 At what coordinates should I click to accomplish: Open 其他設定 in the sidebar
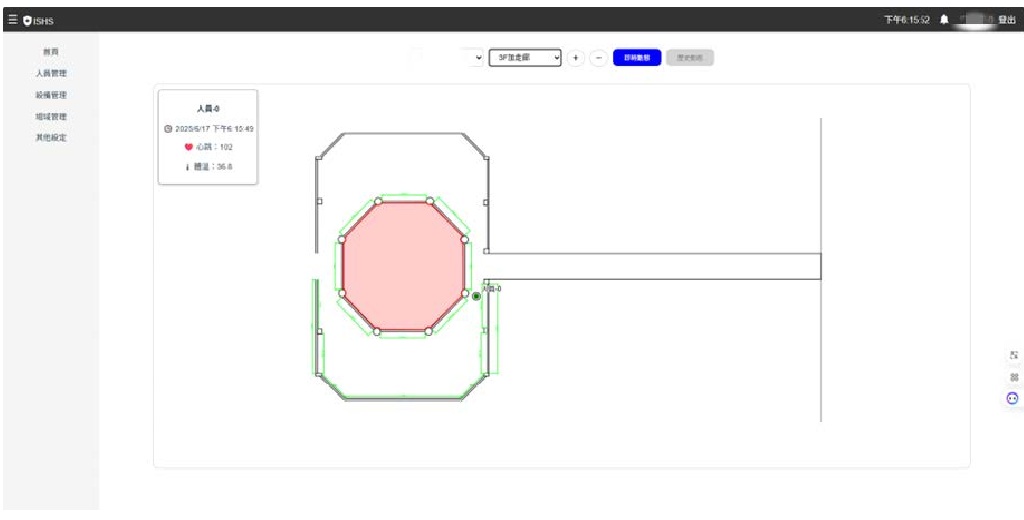(50, 138)
